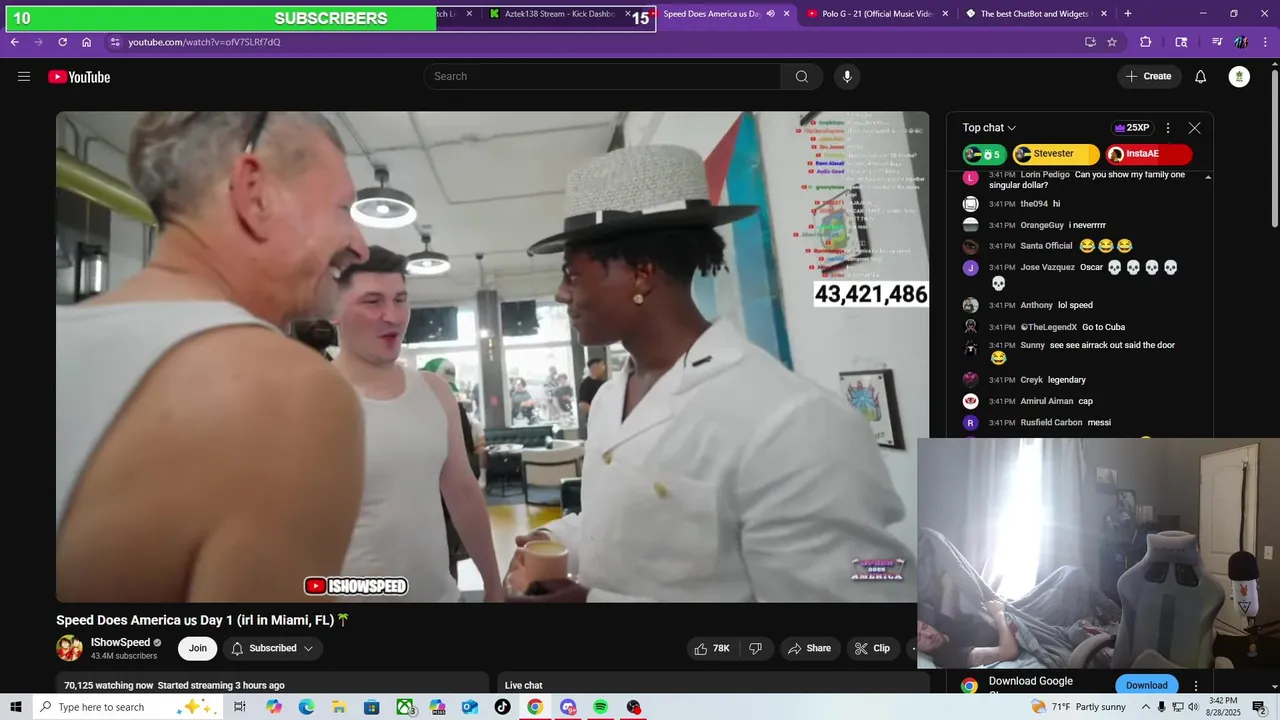Image resolution: width=1280 pixels, height=720 pixels.
Task: Share this video
Action: click(809, 648)
